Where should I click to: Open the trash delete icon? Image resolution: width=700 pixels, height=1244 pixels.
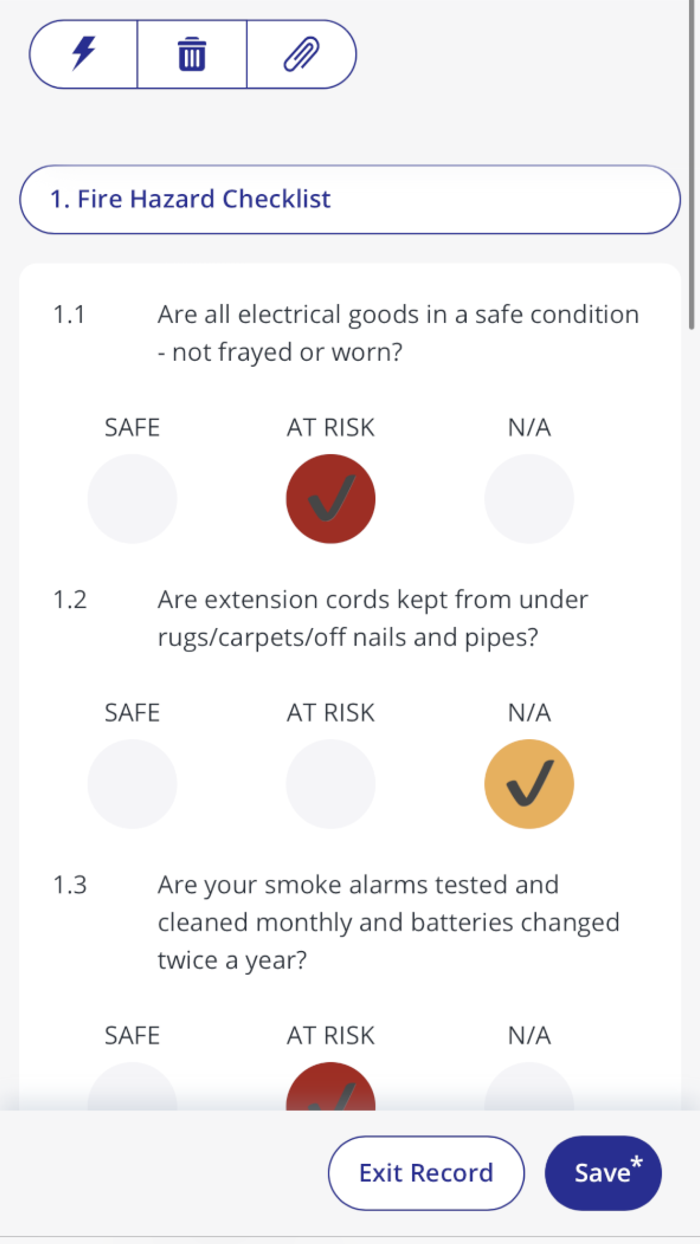coord(191,55)
